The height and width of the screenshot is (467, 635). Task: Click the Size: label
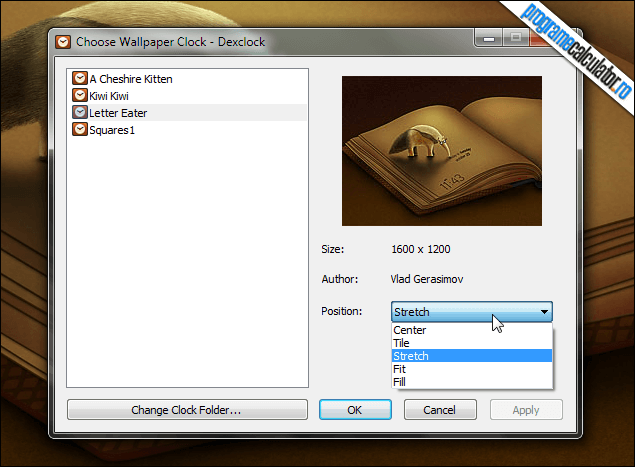click(332, 249)
